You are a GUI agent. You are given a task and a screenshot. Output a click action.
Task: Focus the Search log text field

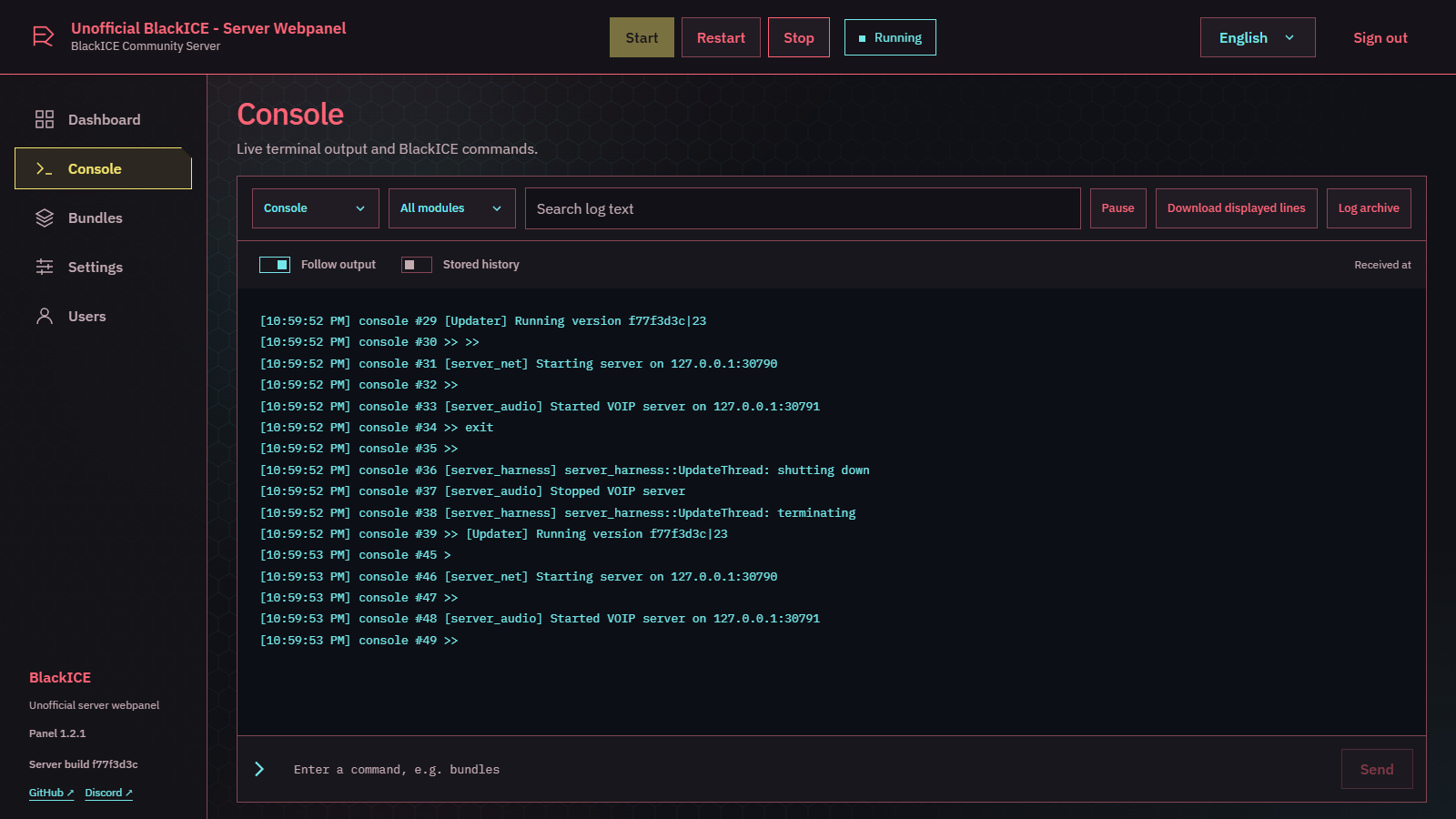(x=803, y=208)
